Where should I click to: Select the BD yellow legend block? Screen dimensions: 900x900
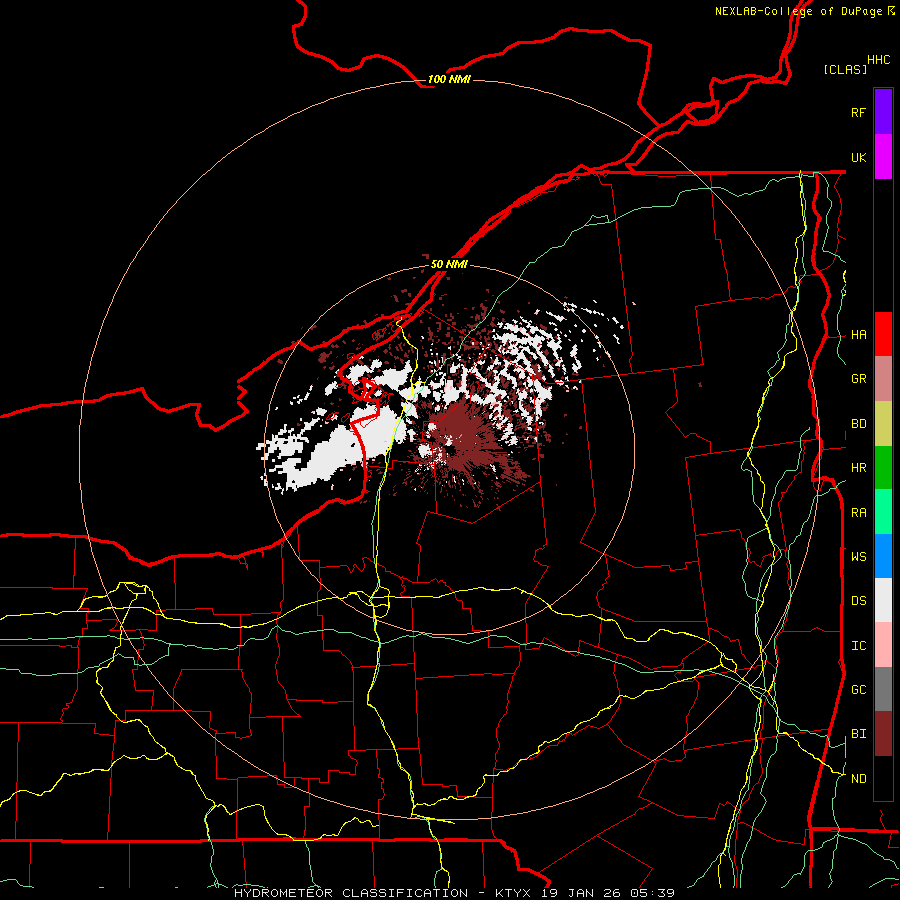click(883, 424)
